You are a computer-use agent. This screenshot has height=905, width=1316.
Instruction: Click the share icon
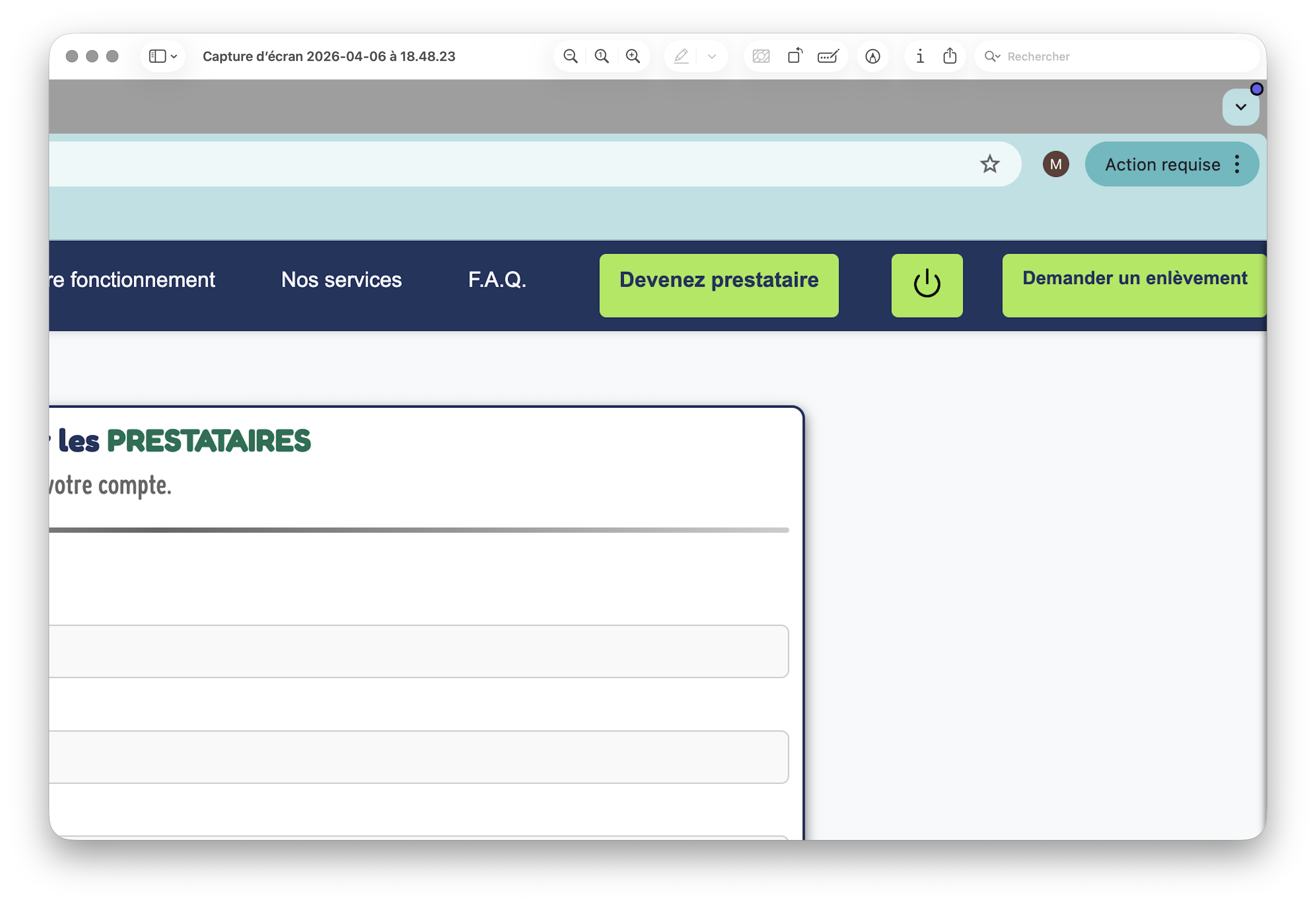(x=950, y=56)
